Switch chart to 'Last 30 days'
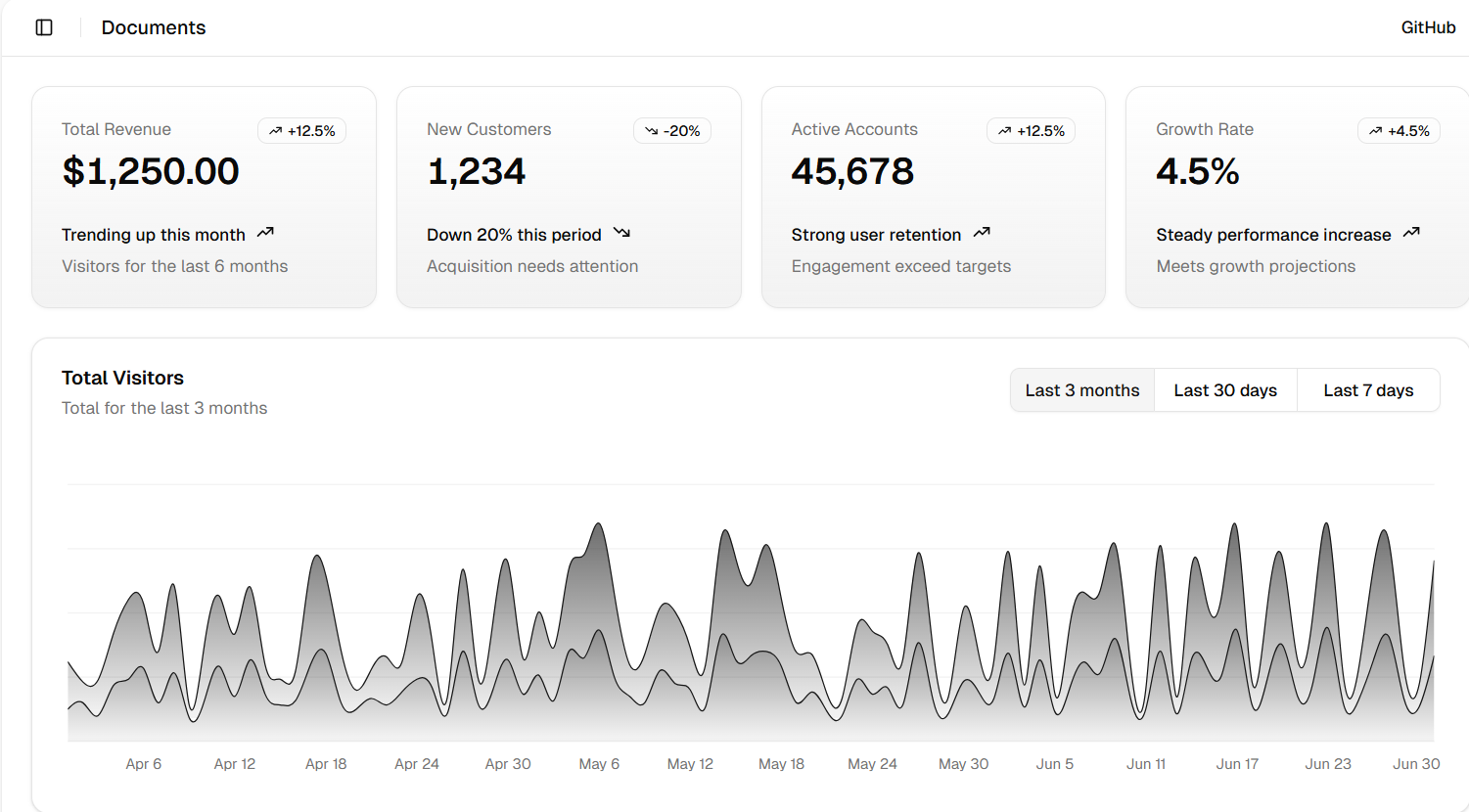Viewport: 1469px width, 812px height. (x=1225, y=390)
